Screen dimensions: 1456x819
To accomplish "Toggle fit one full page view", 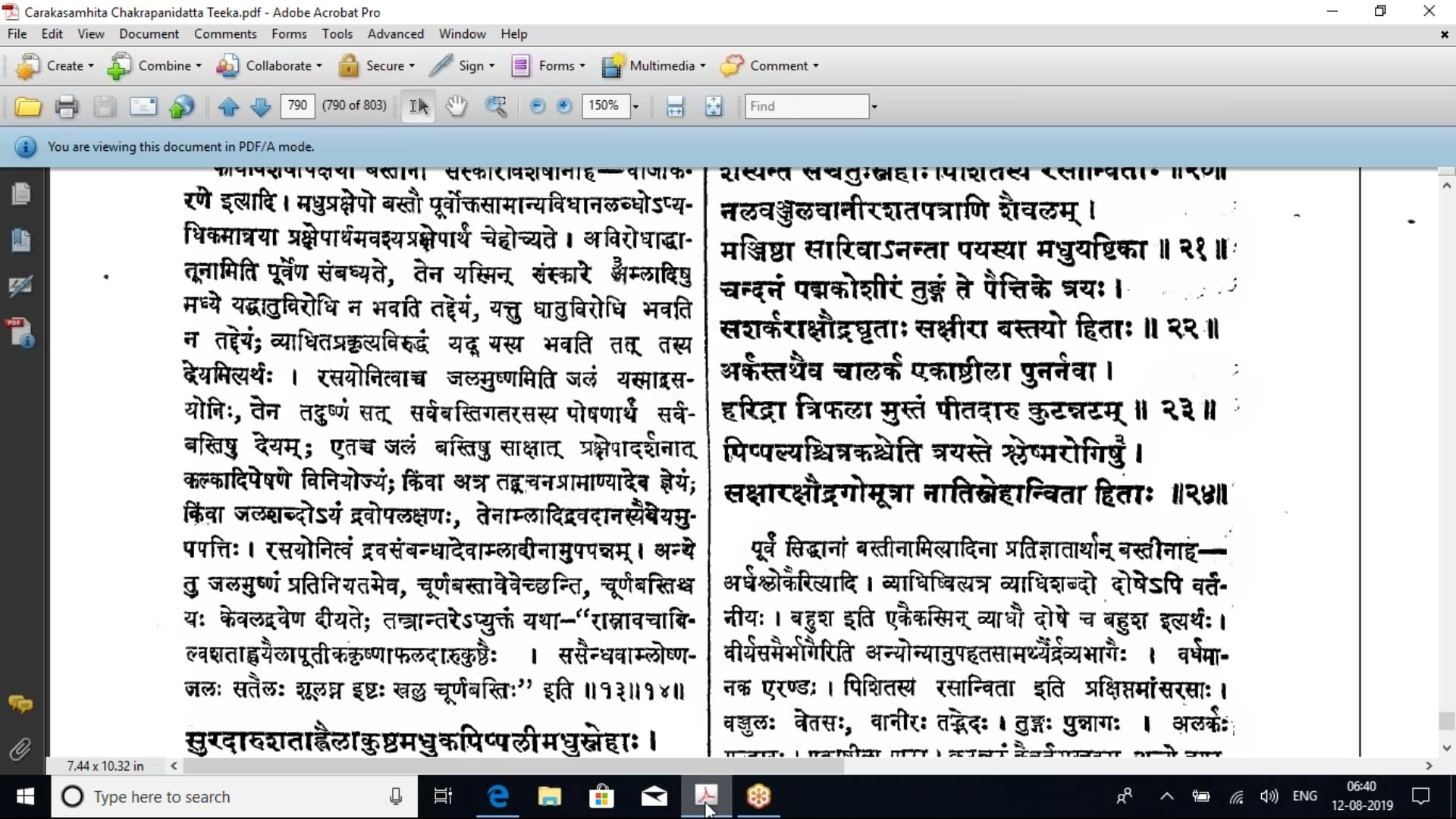I will click(714, 106).
